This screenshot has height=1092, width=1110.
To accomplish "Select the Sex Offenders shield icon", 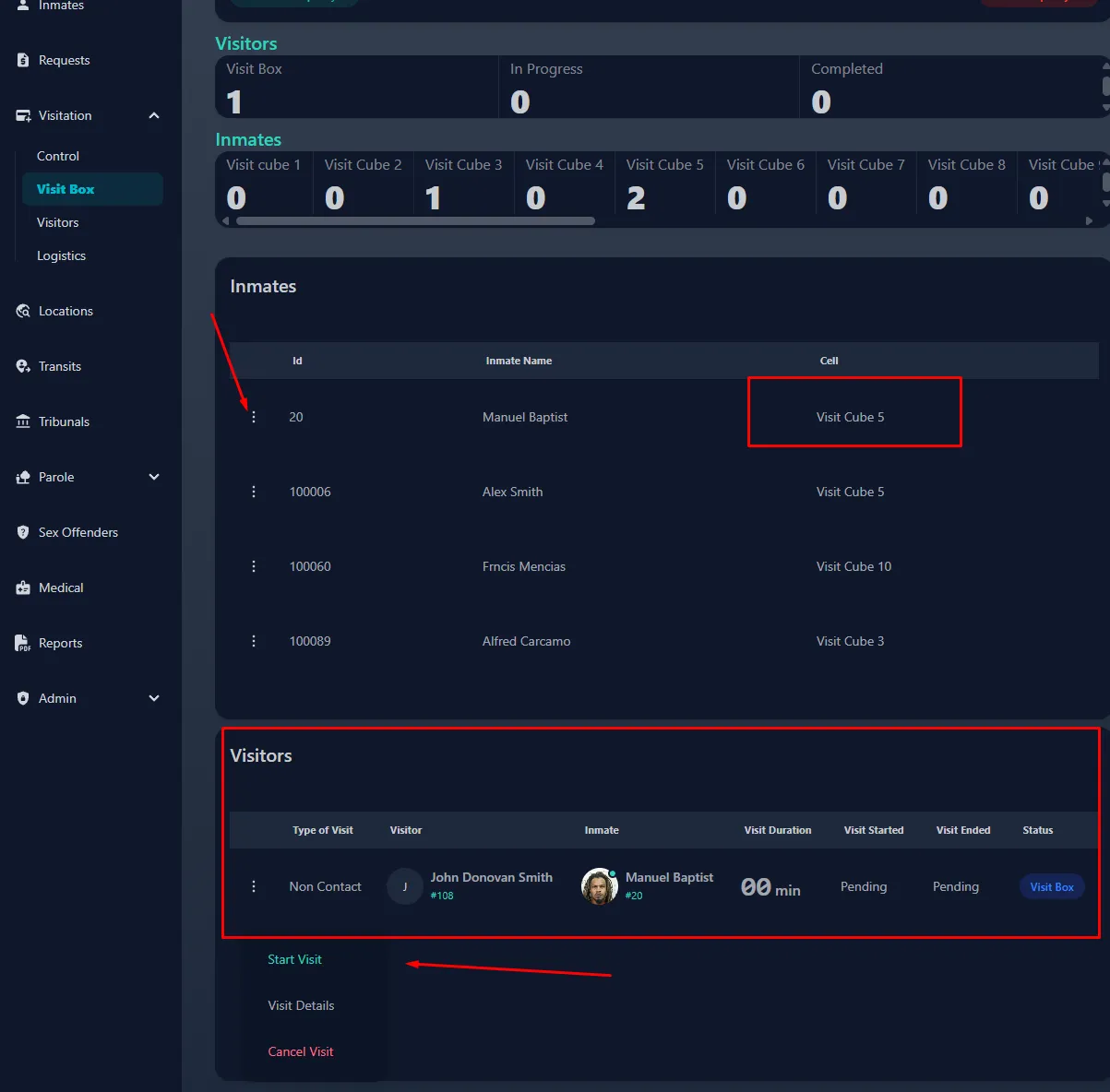I will coord(22,532).
